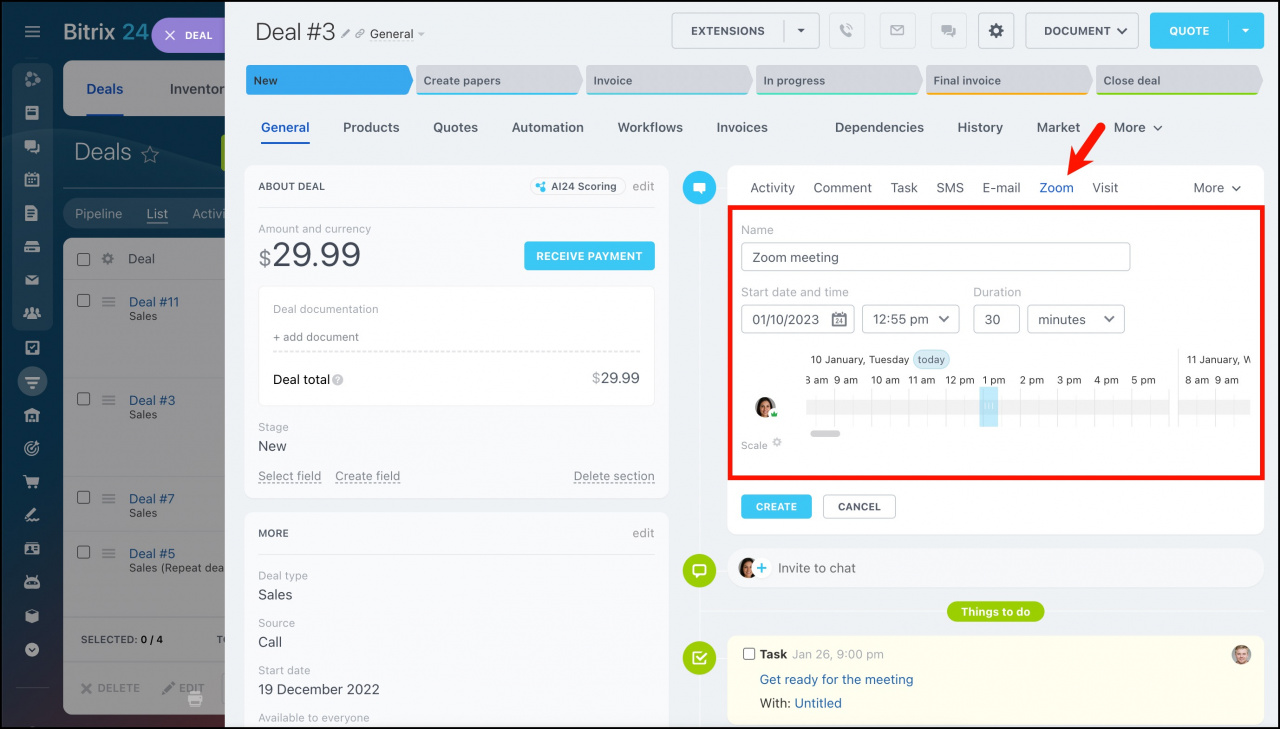Click the chat bubbles icon in deal header
Screen dimensions: 1280x729
(948, 31)
